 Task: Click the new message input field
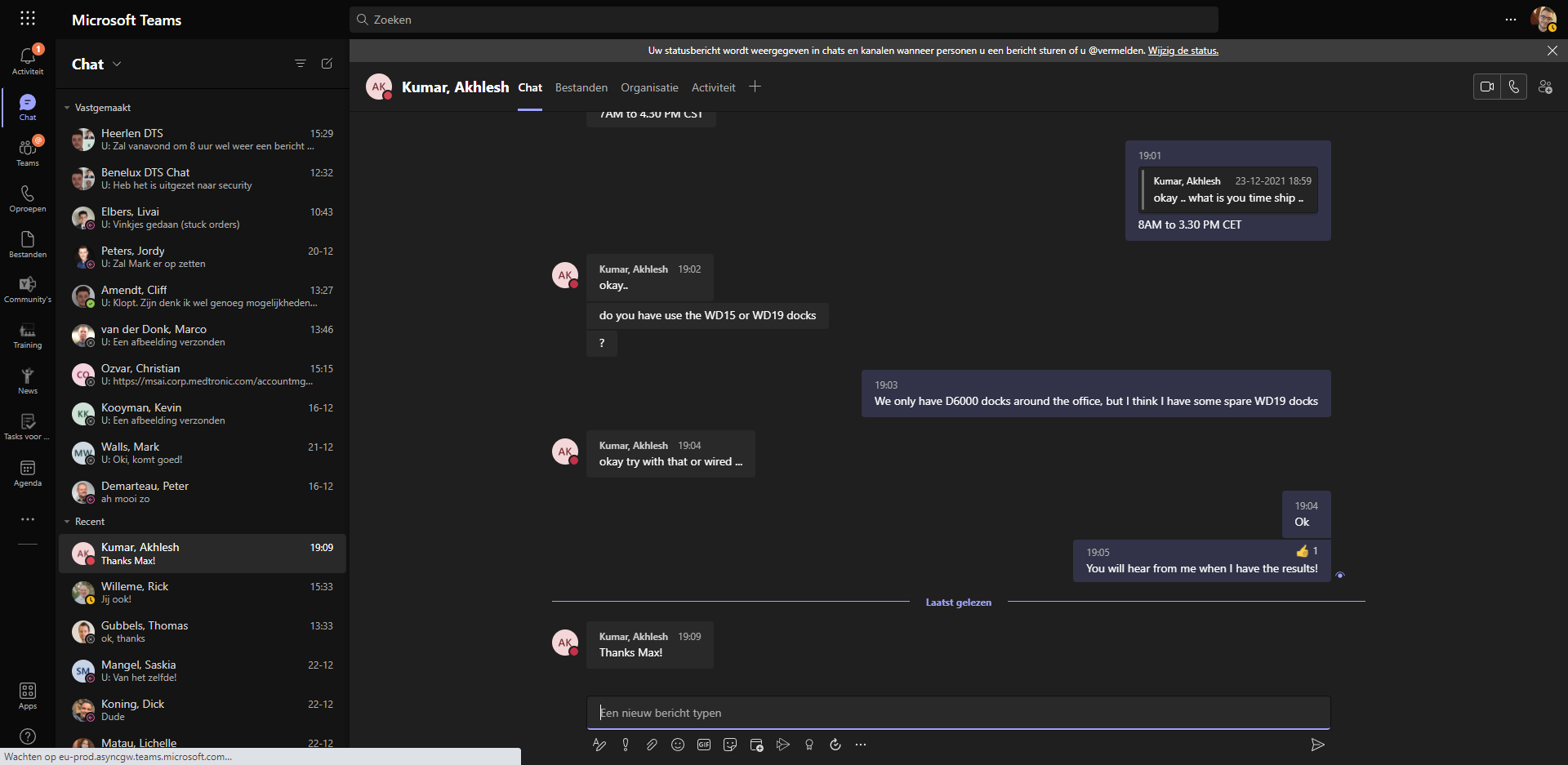[x=958, y=713]
